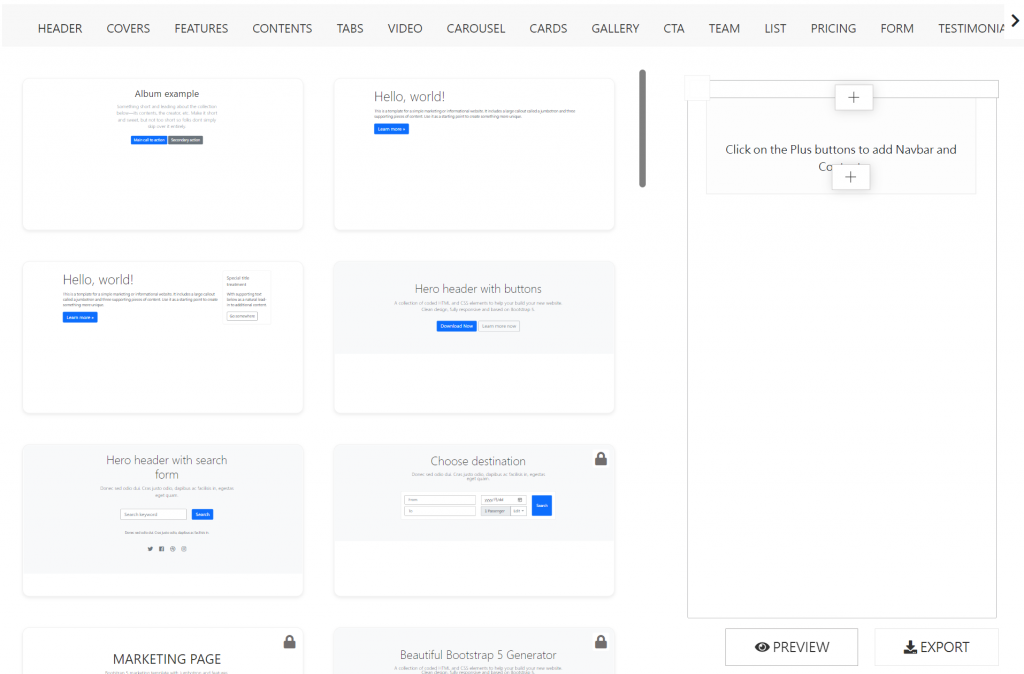Viewport: 1024px width, 674px height.
Task: Select the MARKETING PAGE template
Action: pos(163,651)
